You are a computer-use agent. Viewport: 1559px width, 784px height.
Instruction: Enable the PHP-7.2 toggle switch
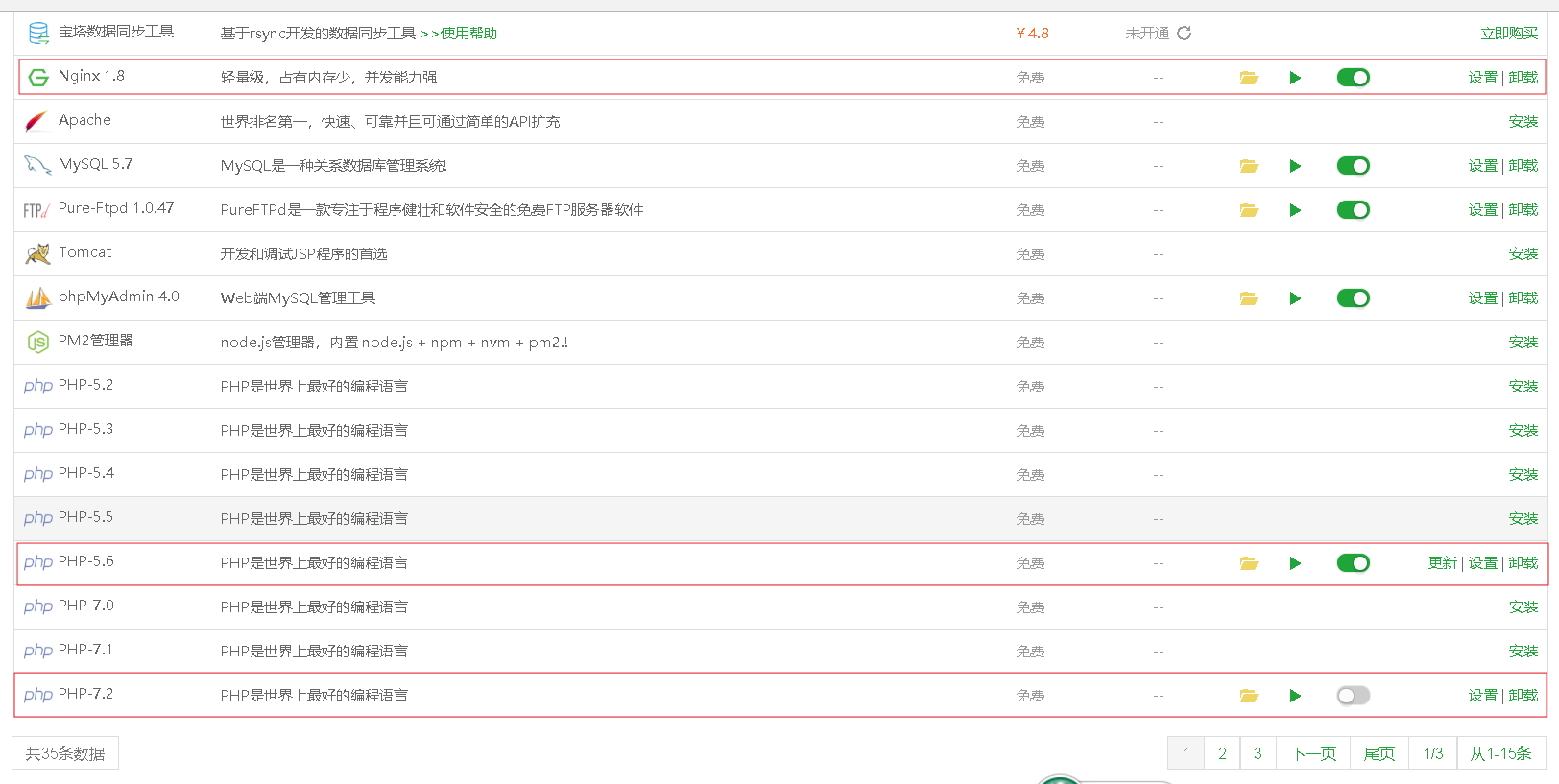(1354, 696)
